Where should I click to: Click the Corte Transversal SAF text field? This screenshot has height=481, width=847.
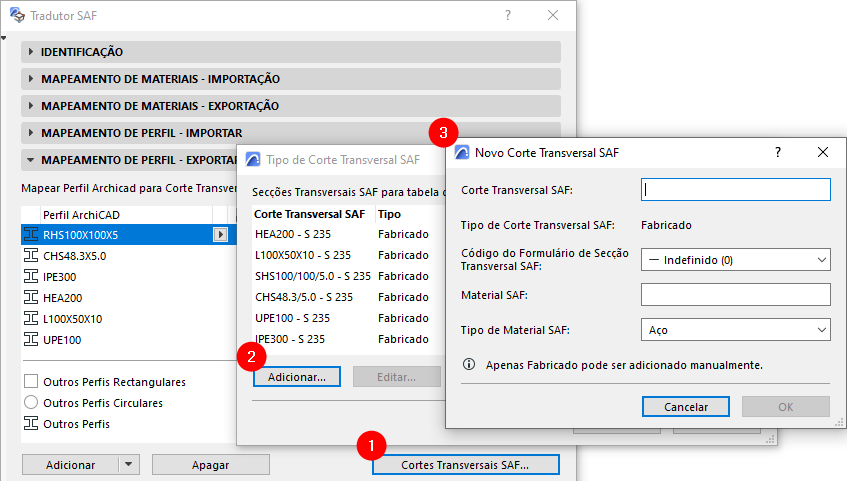point(735,190)
